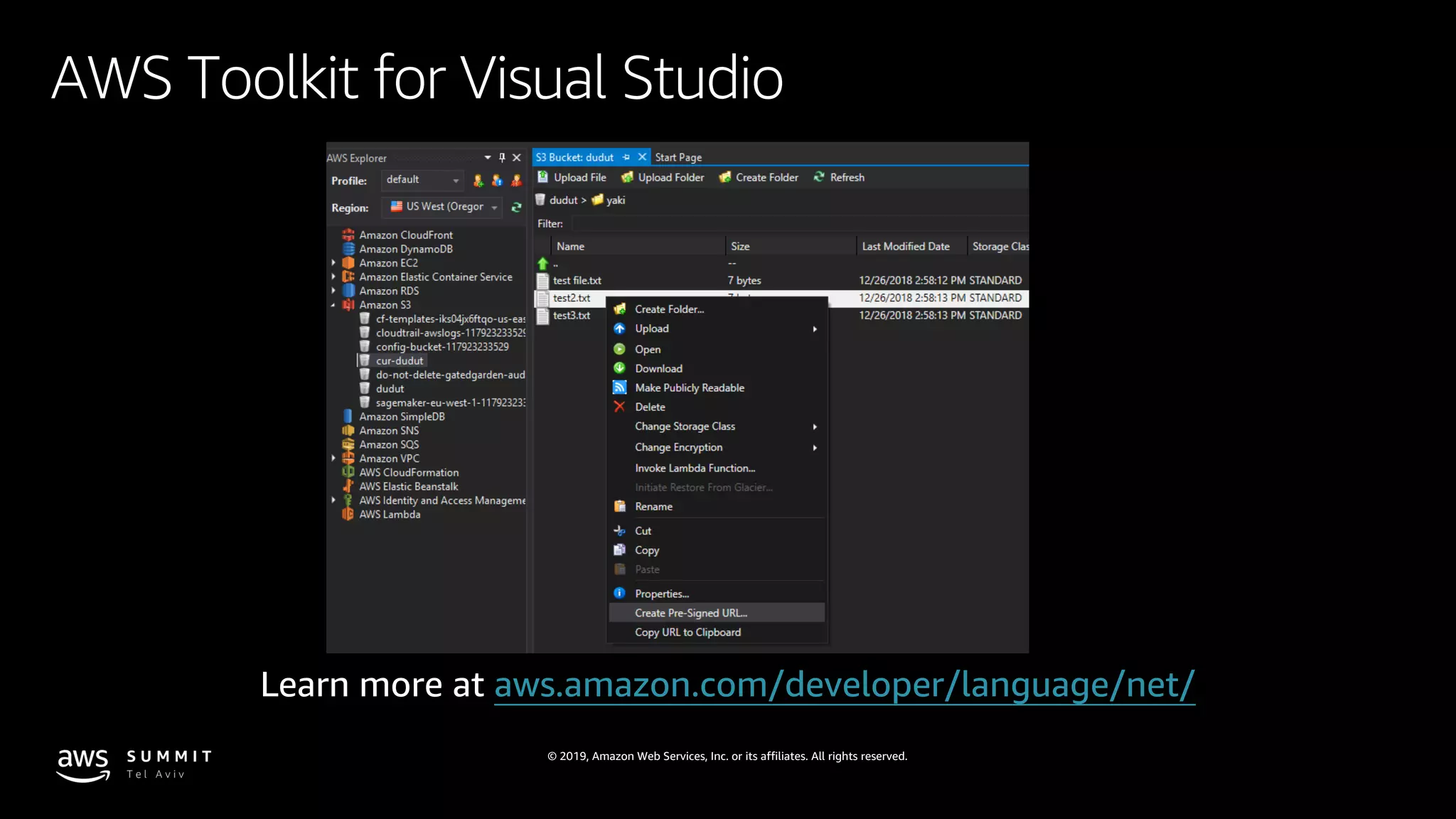Screen dimensions: 1456x819
Task: Switch to the Start Page tab
Action: point(678,157)
